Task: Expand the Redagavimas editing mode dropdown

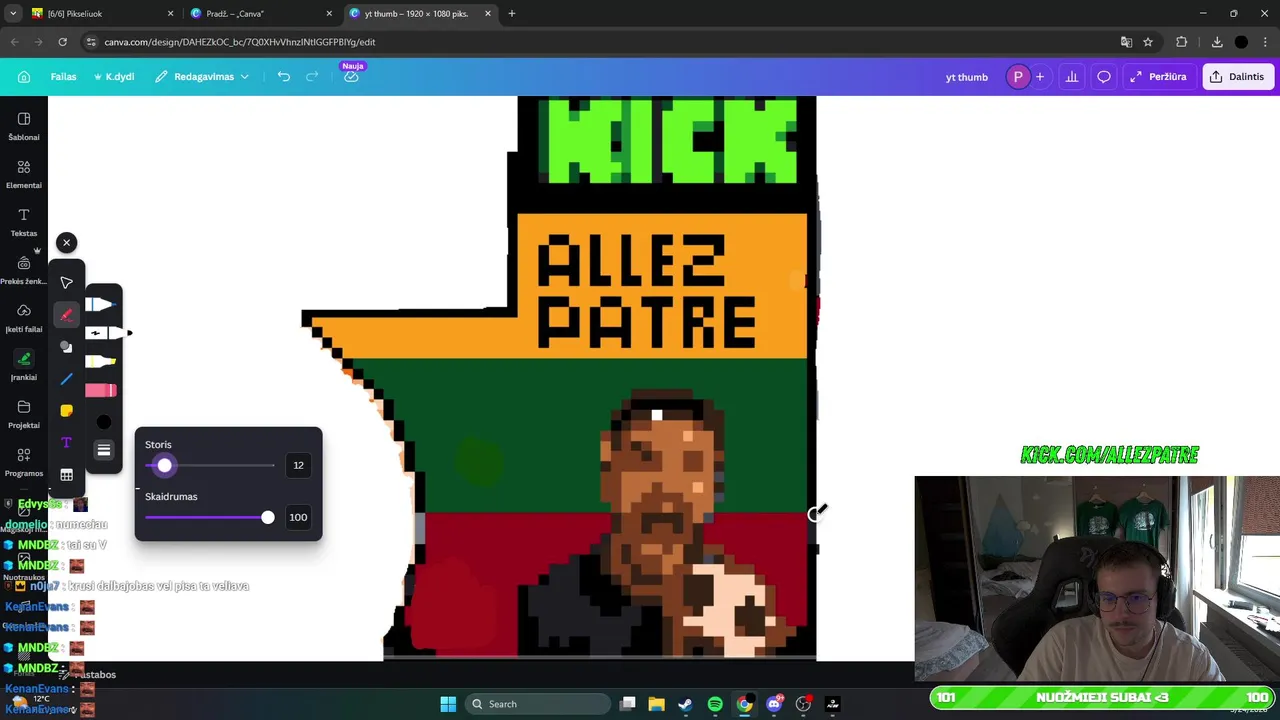Action: 202,77
